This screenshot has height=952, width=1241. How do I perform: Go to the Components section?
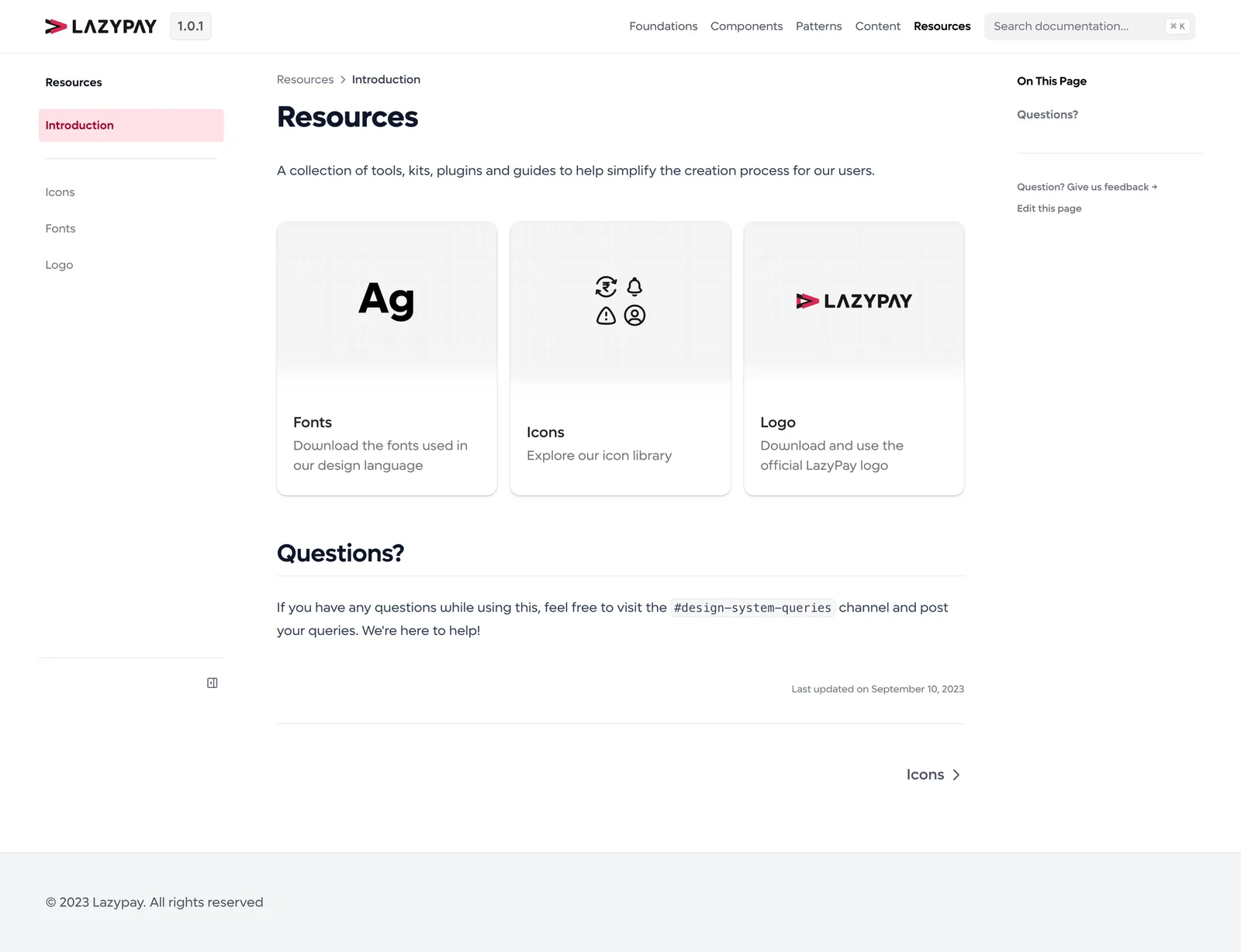[x=746, y=26]
